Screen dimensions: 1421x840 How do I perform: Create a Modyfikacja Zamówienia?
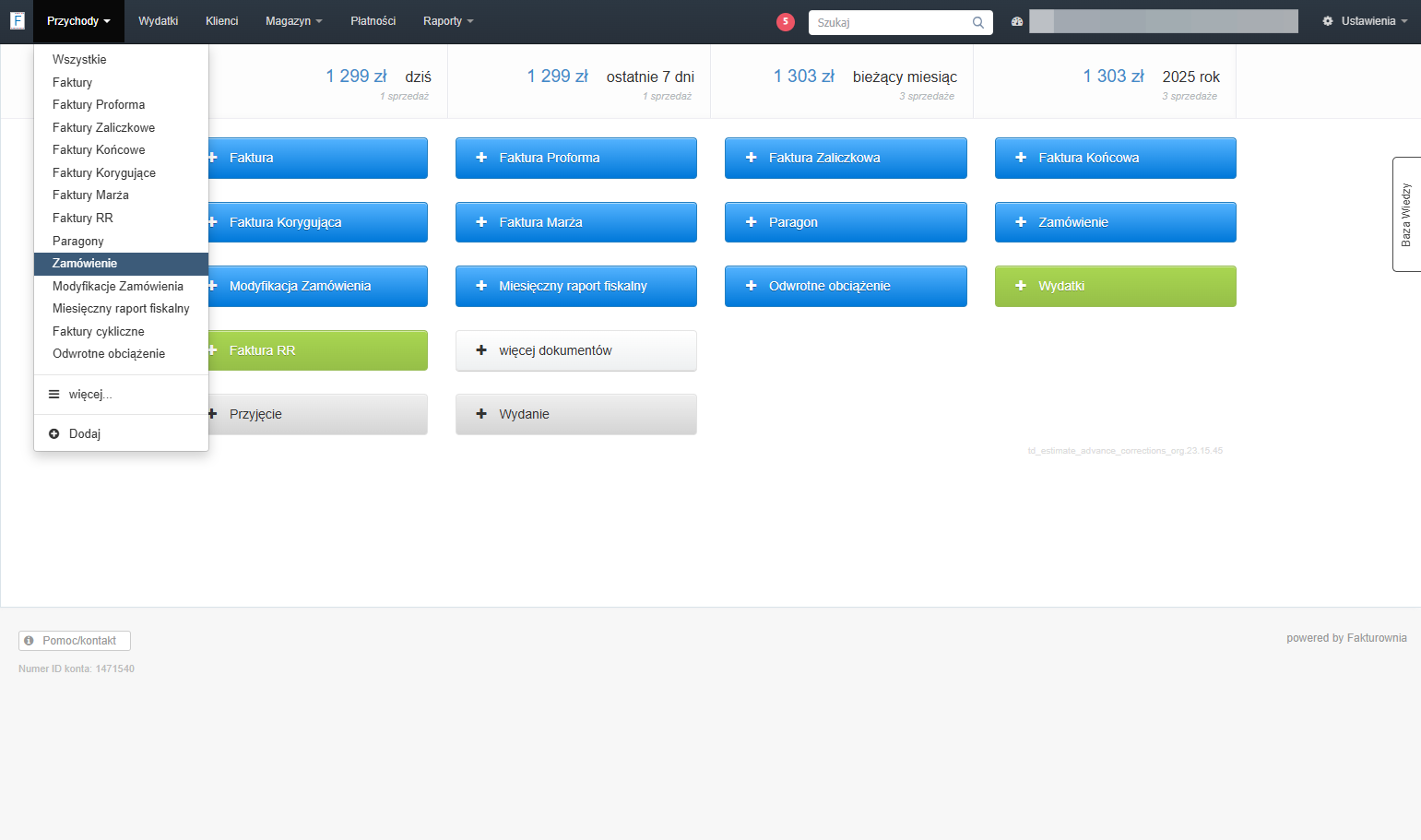[x=316, y=286]
